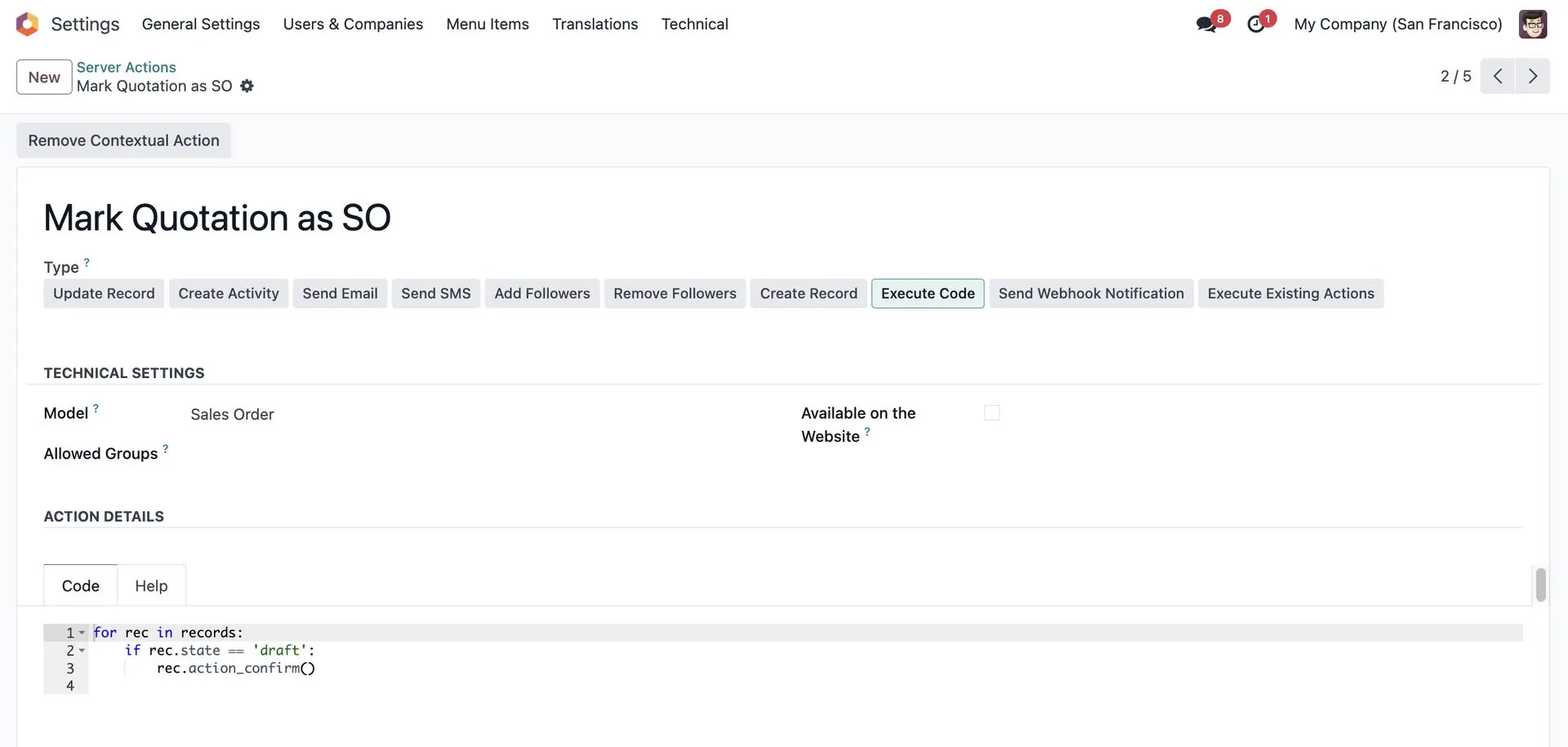The image size is (1568, 747).
Task: Select the Update Record type
Action: 104,294
